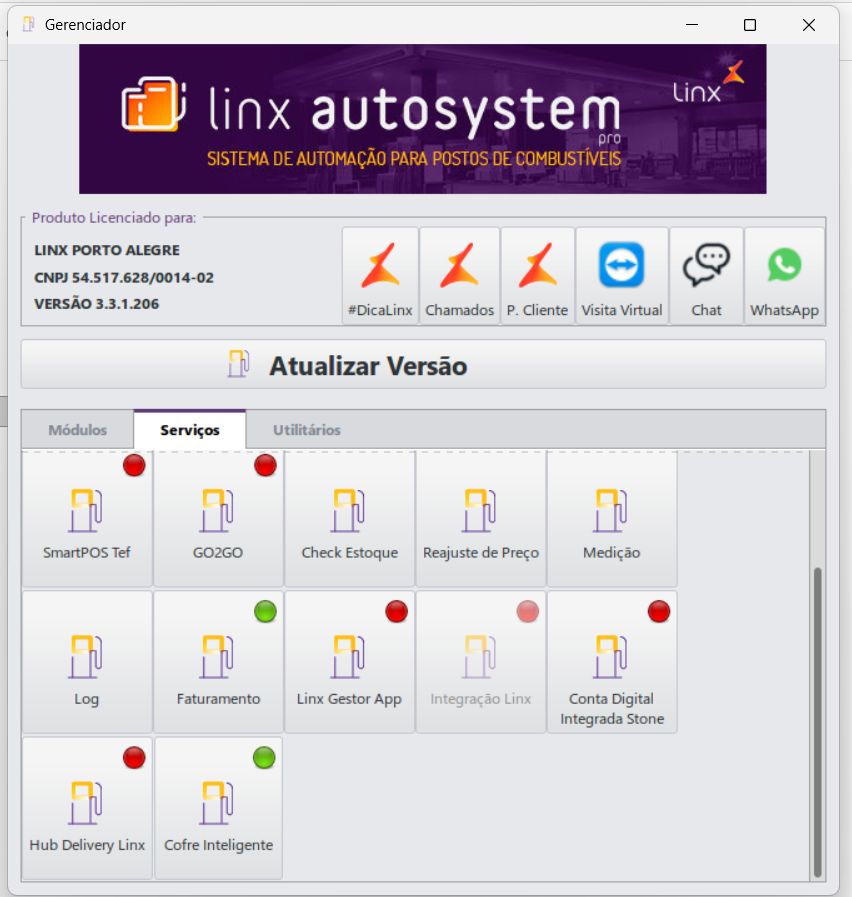Click the red status light on GO2GO
Screen dimensions: 852x897
click(x=265, y=465)
